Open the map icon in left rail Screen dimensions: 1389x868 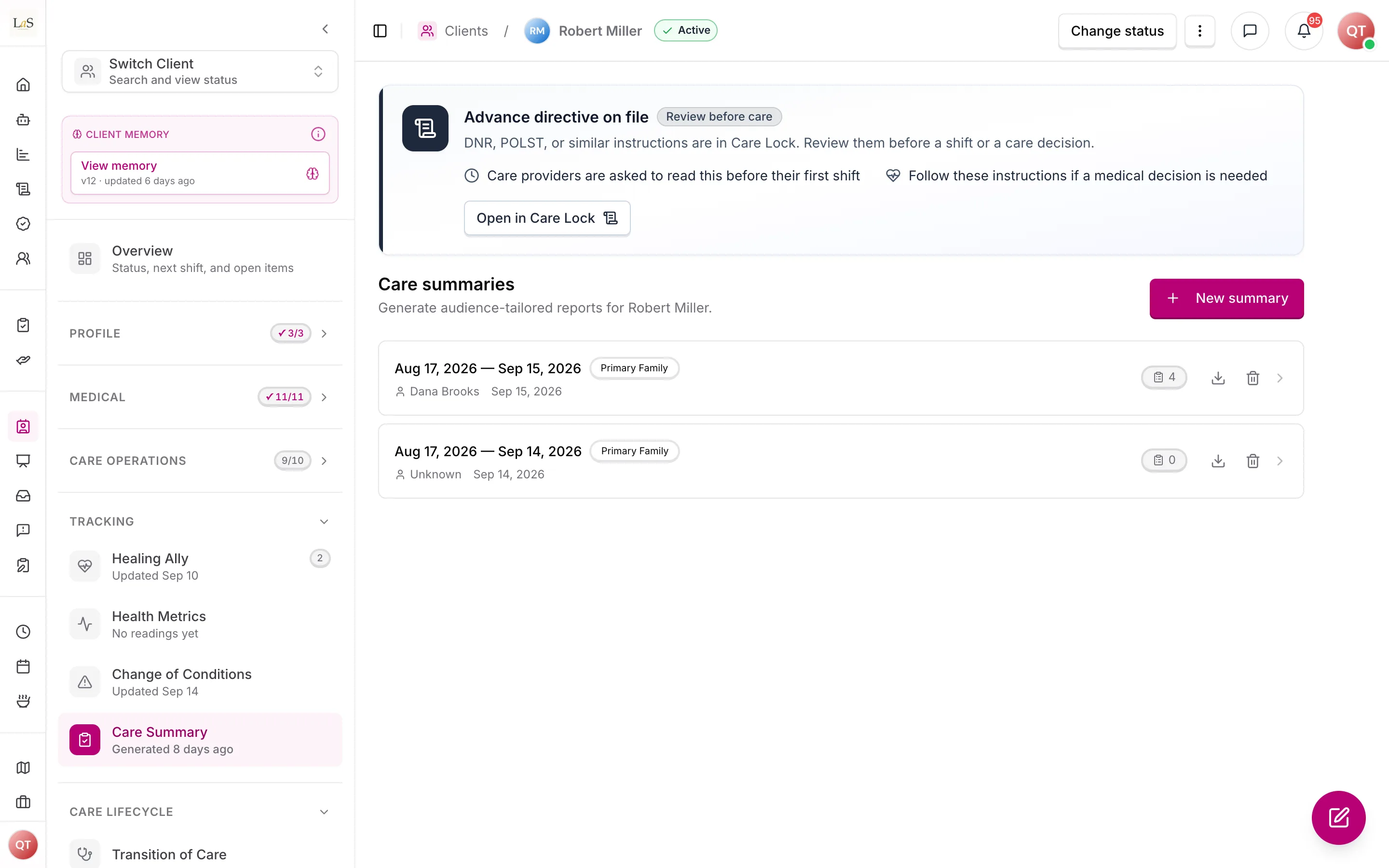coord(23,768)
